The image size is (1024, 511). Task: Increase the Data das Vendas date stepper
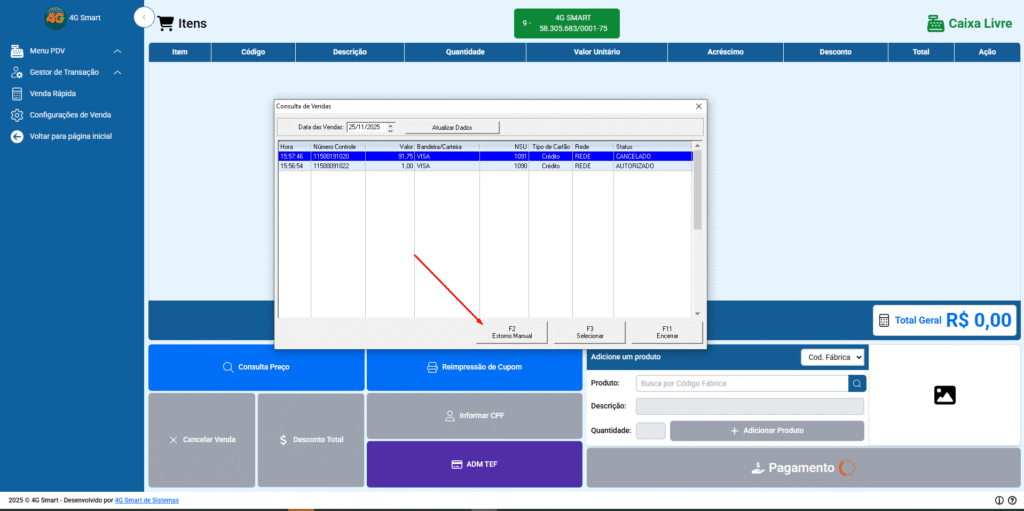click(x=391, y=125)
